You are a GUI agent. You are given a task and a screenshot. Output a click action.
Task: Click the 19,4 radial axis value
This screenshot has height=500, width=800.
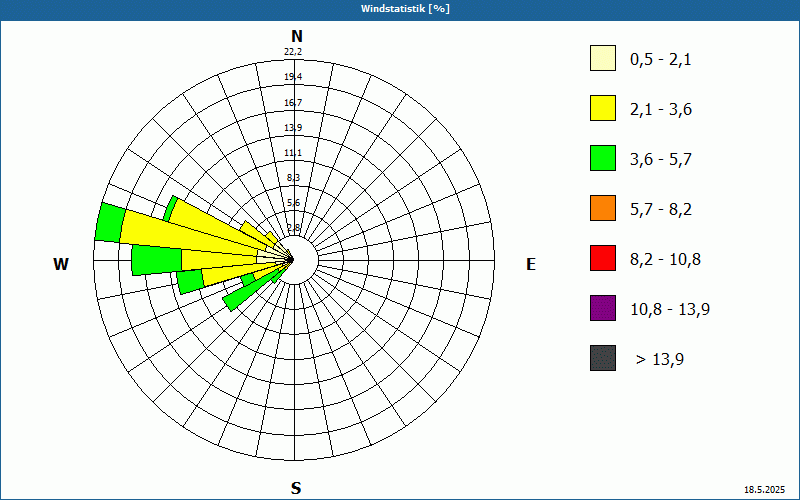tap(293, 77)
